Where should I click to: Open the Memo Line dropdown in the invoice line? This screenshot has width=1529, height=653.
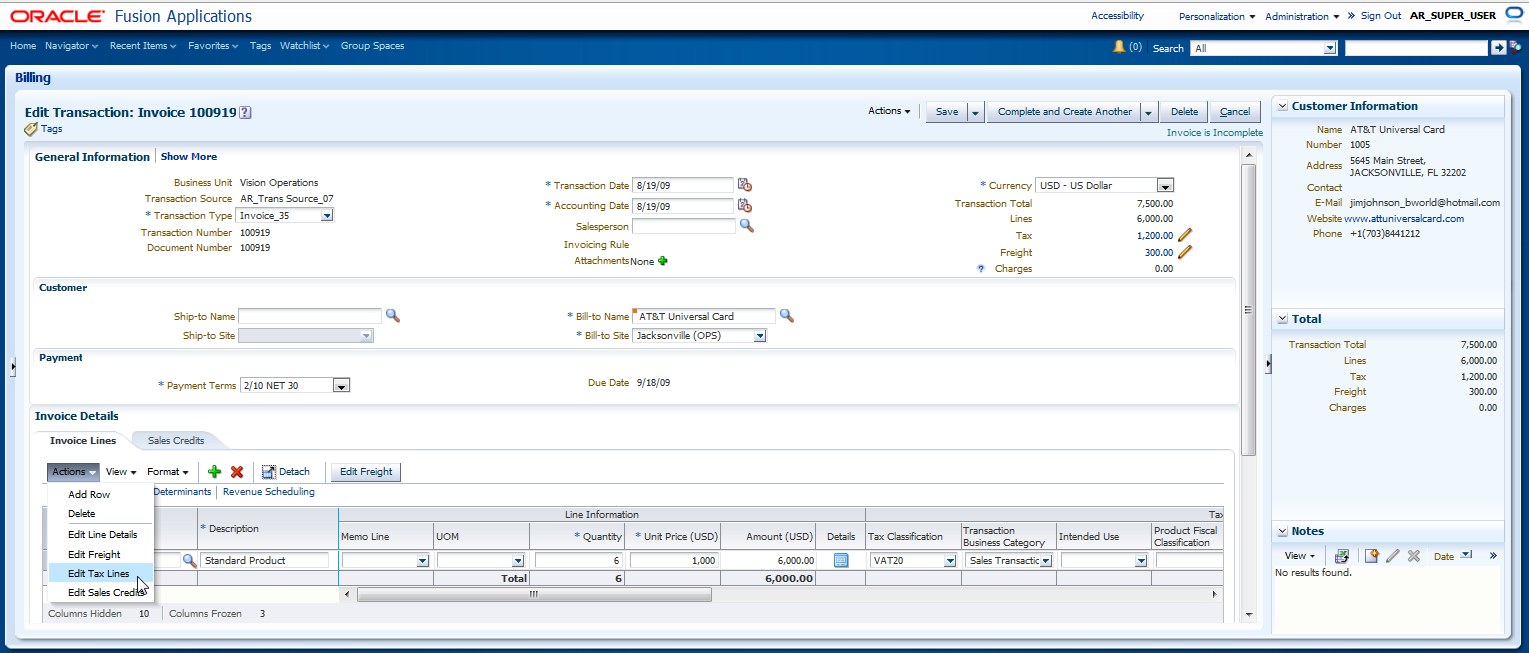click(422, 561)
